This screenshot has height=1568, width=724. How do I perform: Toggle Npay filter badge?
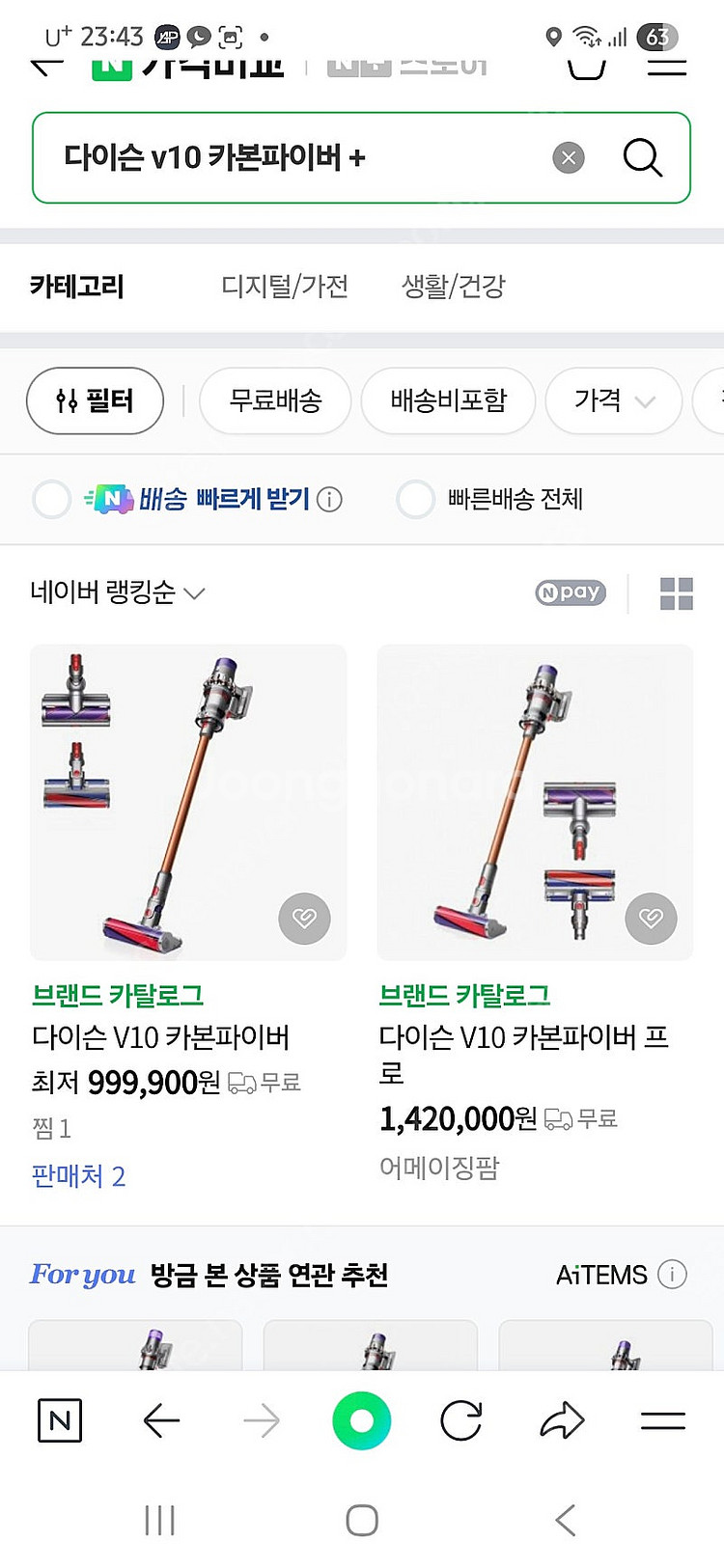[571, 592]
